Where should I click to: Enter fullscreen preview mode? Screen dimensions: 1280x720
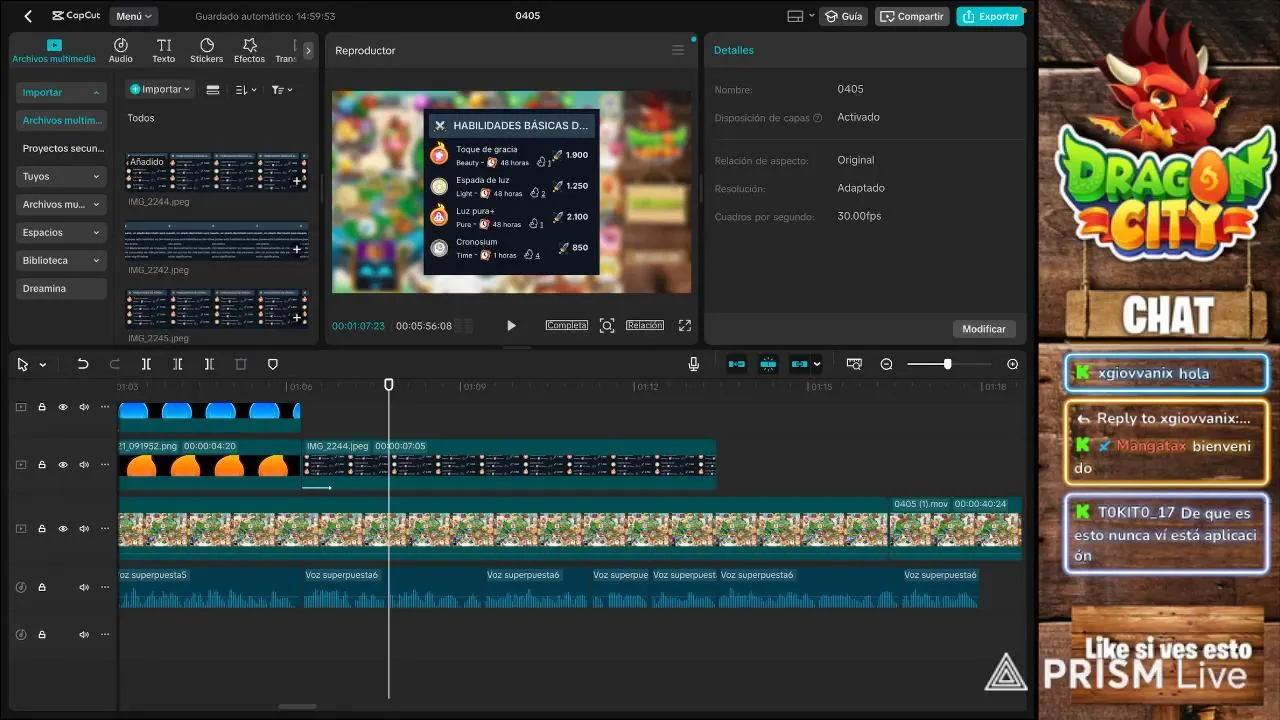(685, 325)
